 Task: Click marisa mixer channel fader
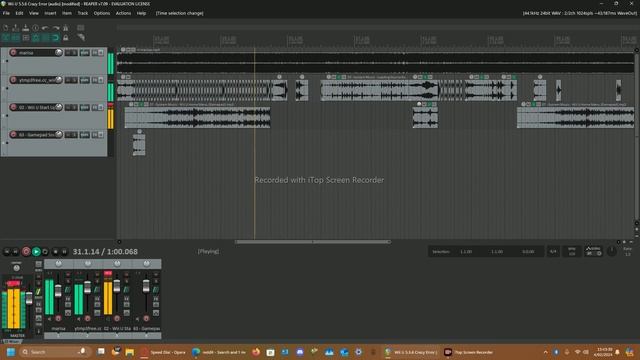click(58, 291)
